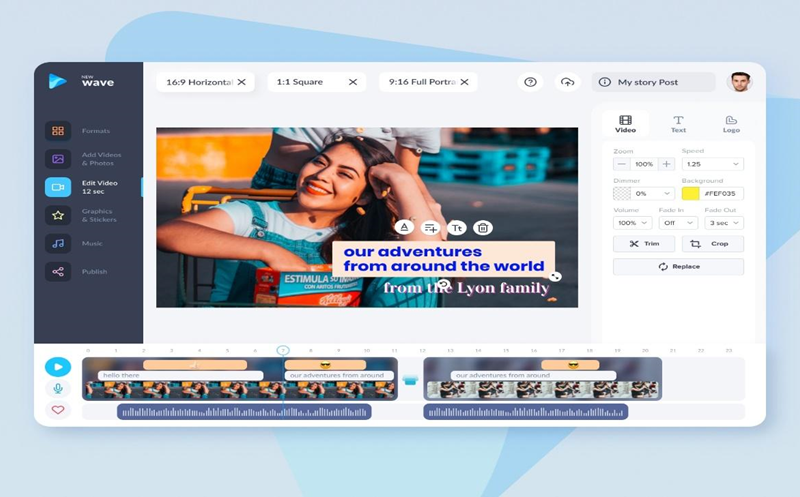Click the Crop button
Image resolution: width=800 pixels, height=497 pixels.
[712, 244]
